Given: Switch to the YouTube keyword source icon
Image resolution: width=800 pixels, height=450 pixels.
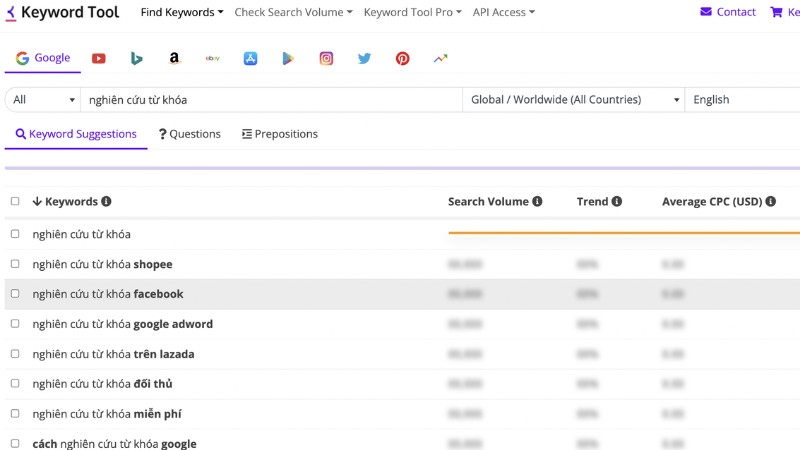Looking at the screenshot, I should coord(98,59).
